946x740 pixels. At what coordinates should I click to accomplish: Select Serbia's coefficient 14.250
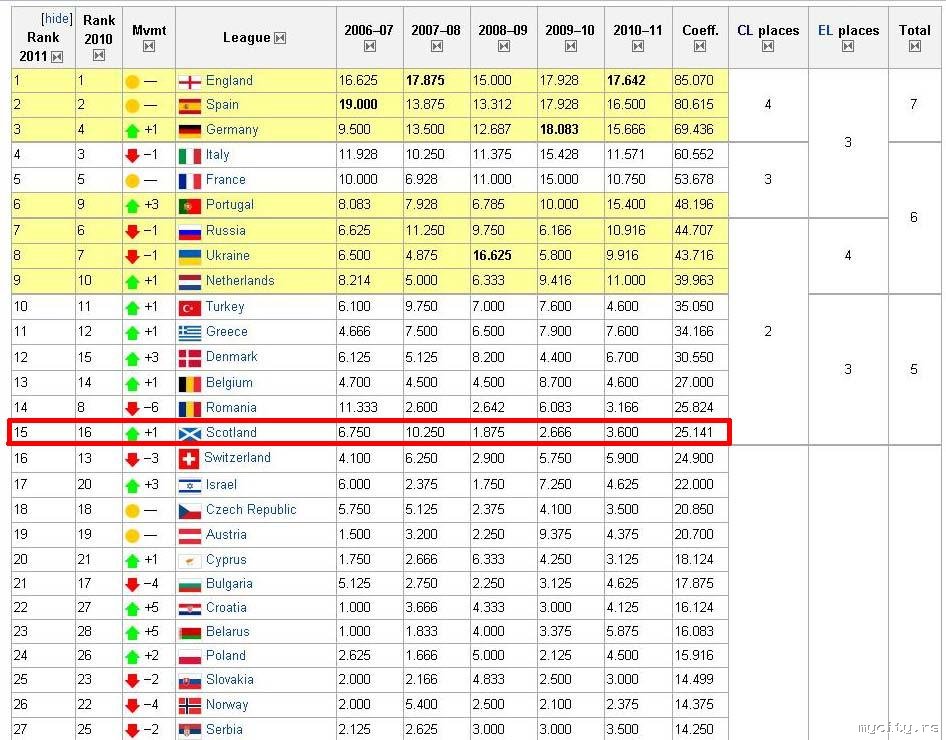[693, 729]
